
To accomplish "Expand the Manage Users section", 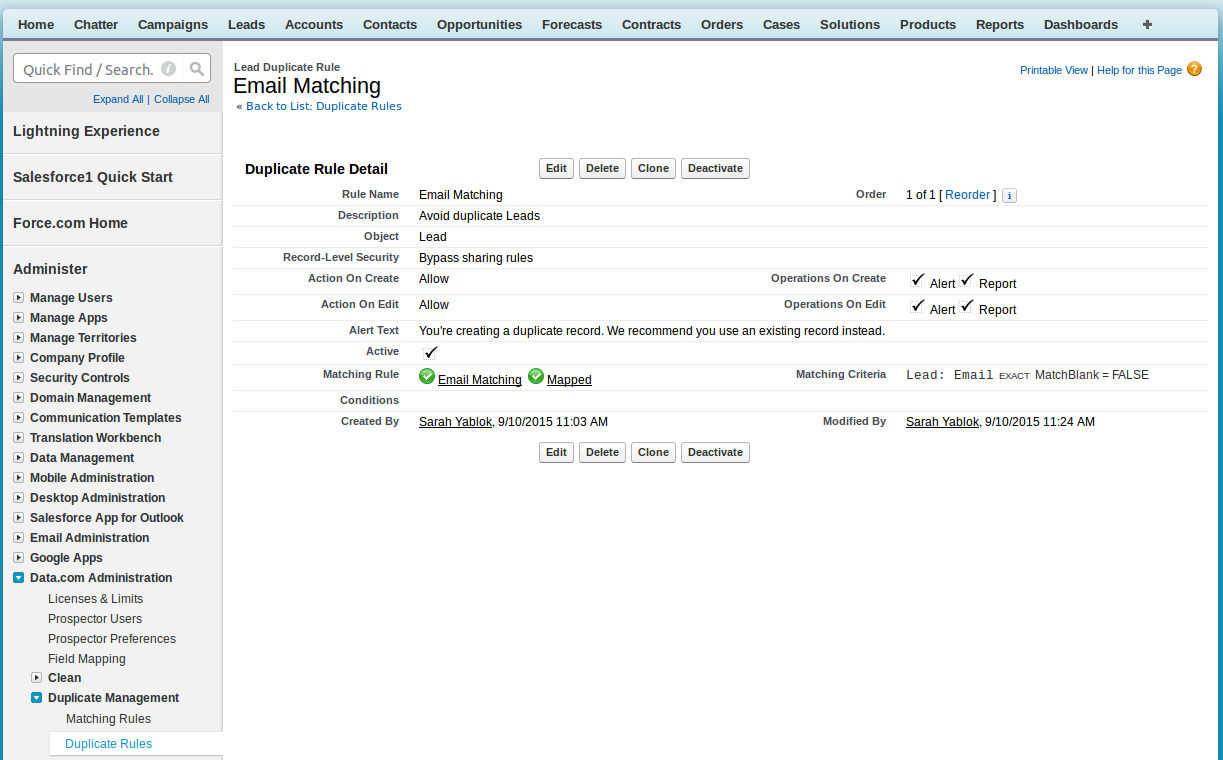I will pyautogui.click(x=19, y=298).
